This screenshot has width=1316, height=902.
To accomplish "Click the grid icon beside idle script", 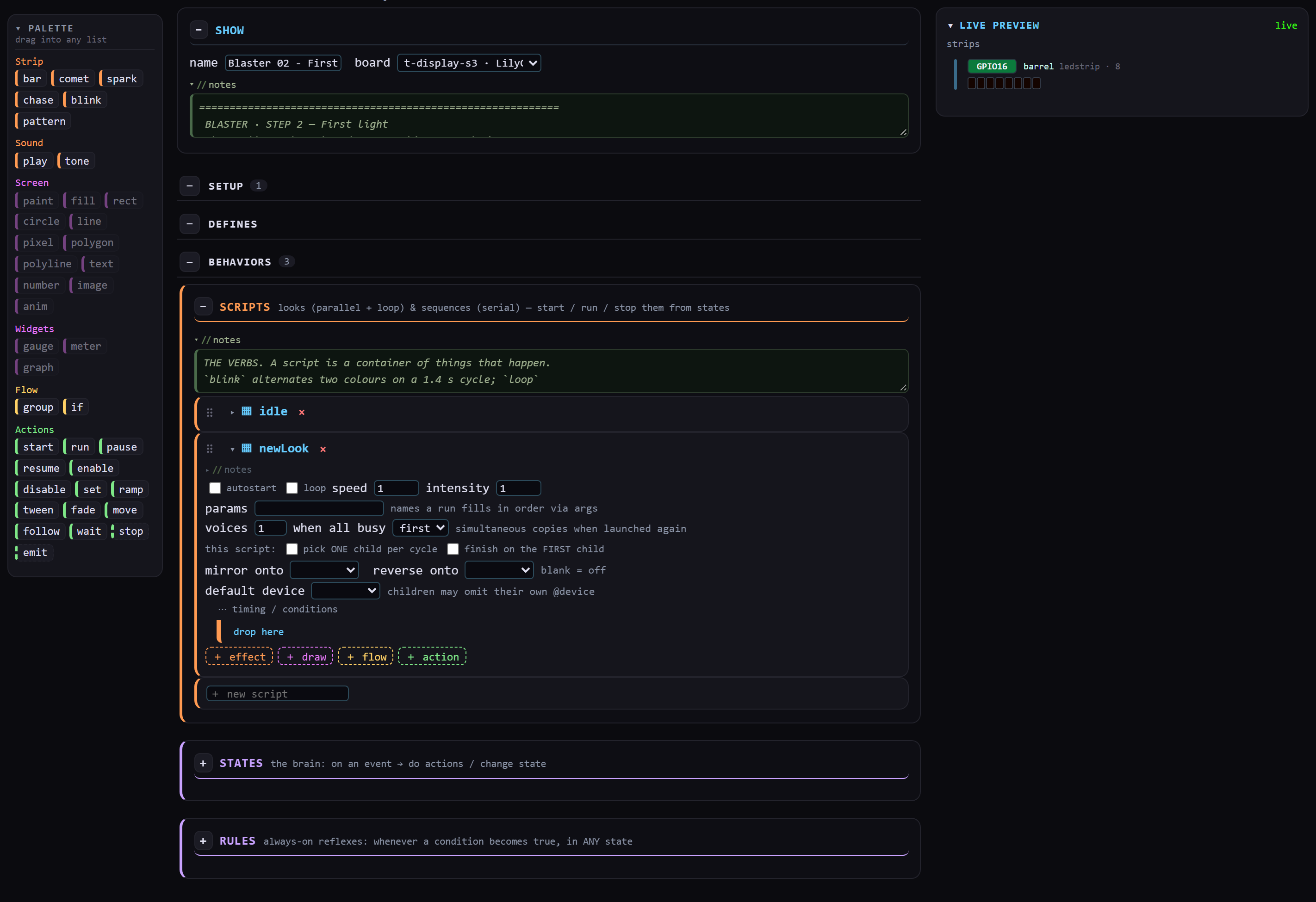I will tap(246, 411).
